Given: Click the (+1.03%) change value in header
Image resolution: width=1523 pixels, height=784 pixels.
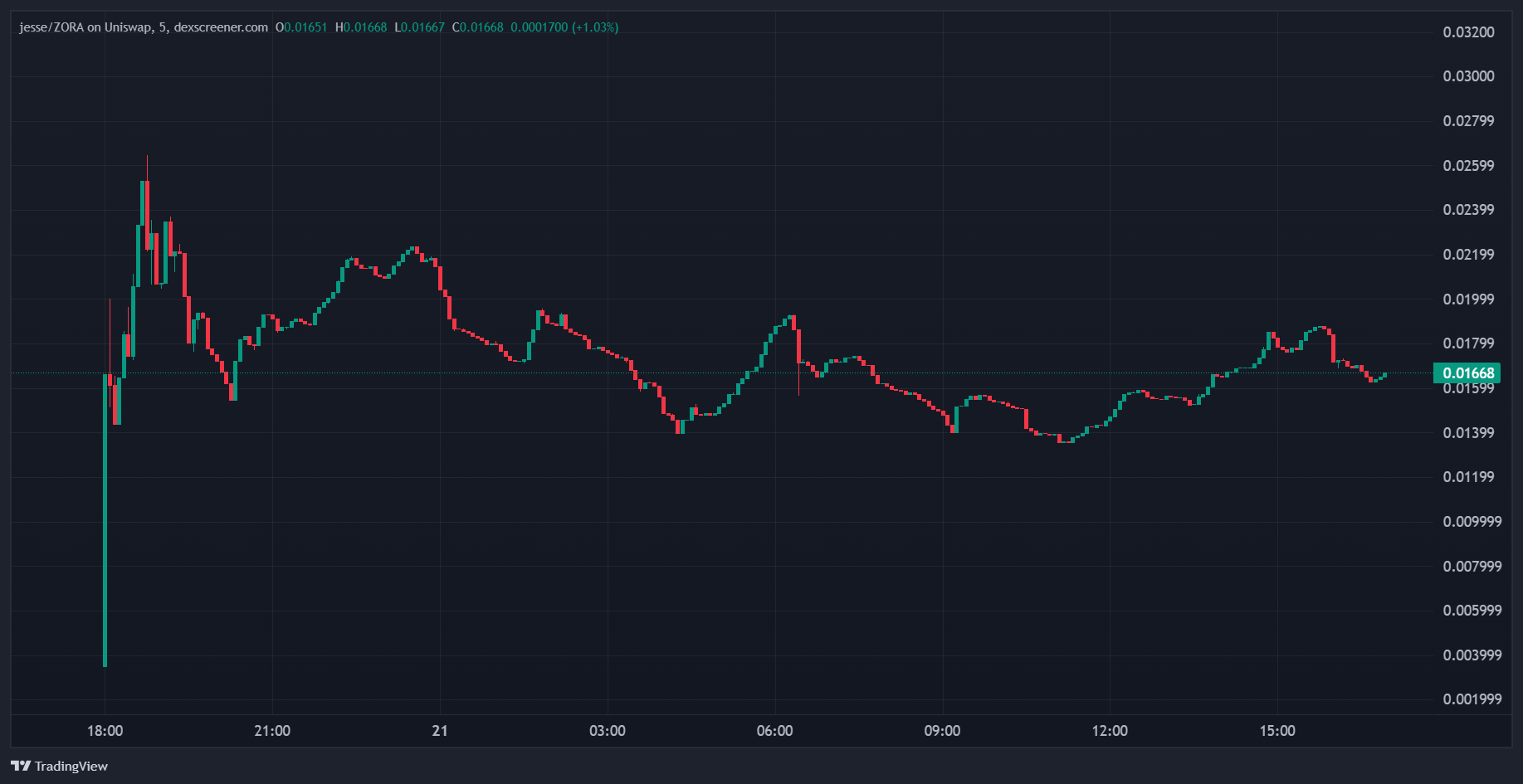Looking at the screenshot, I should pyautogui.click(x=595, y=27).
